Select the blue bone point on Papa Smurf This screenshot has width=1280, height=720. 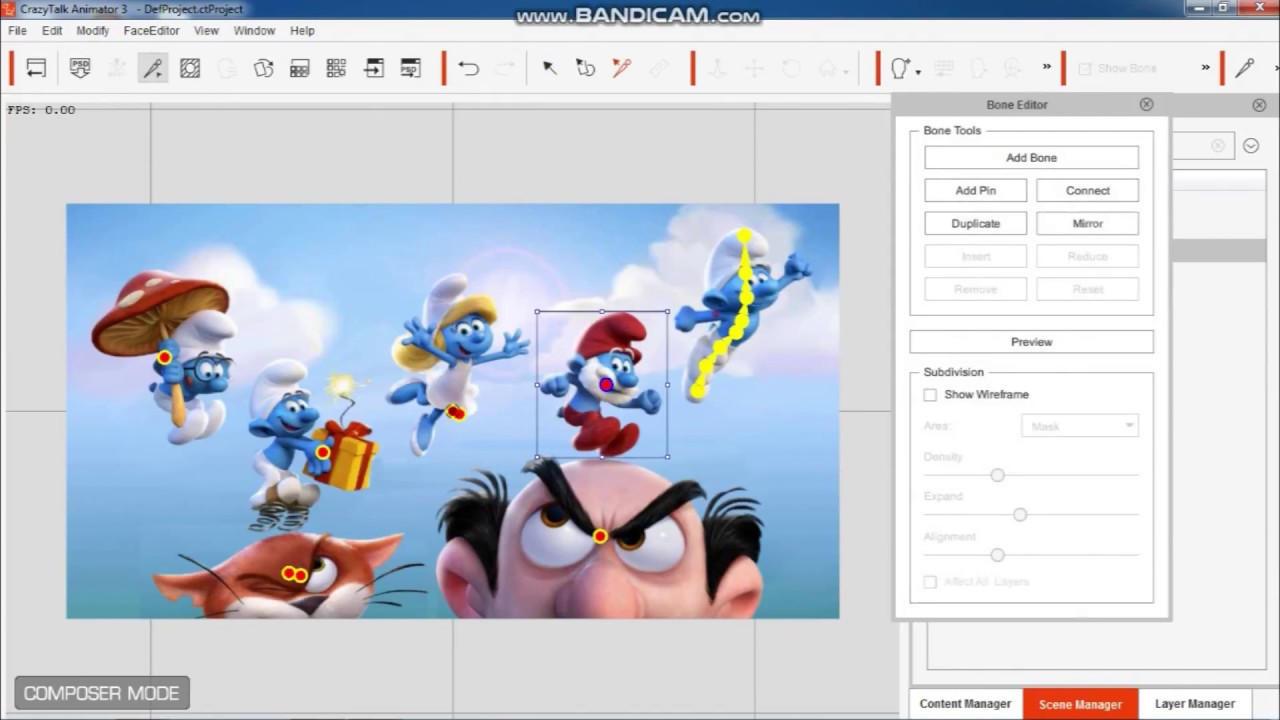coord(606,384)
